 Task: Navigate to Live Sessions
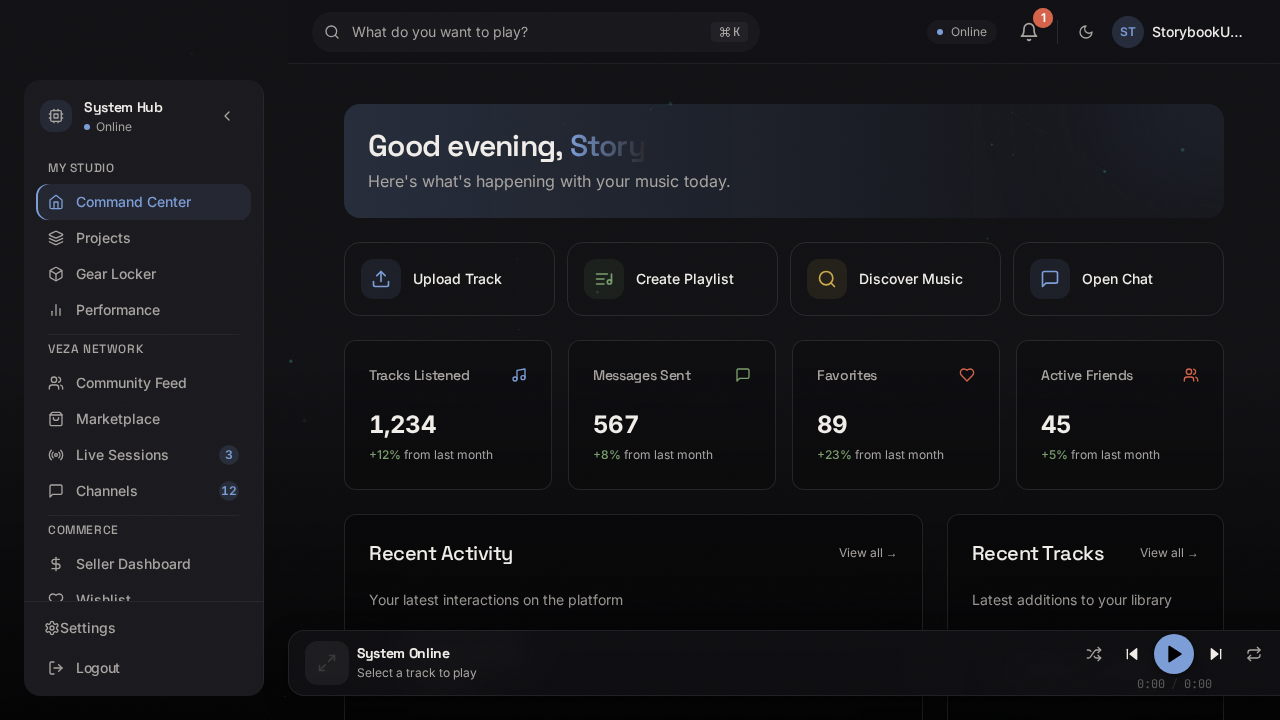click(122, 455)
